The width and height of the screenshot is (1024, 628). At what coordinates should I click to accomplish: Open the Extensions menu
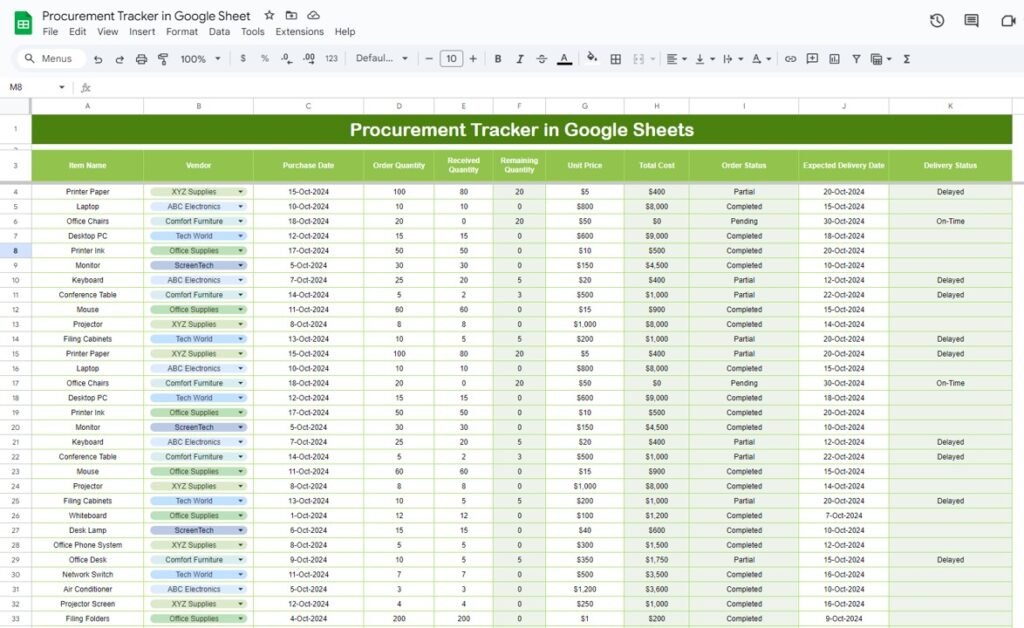pyautogui.click(x=299, y=31)
